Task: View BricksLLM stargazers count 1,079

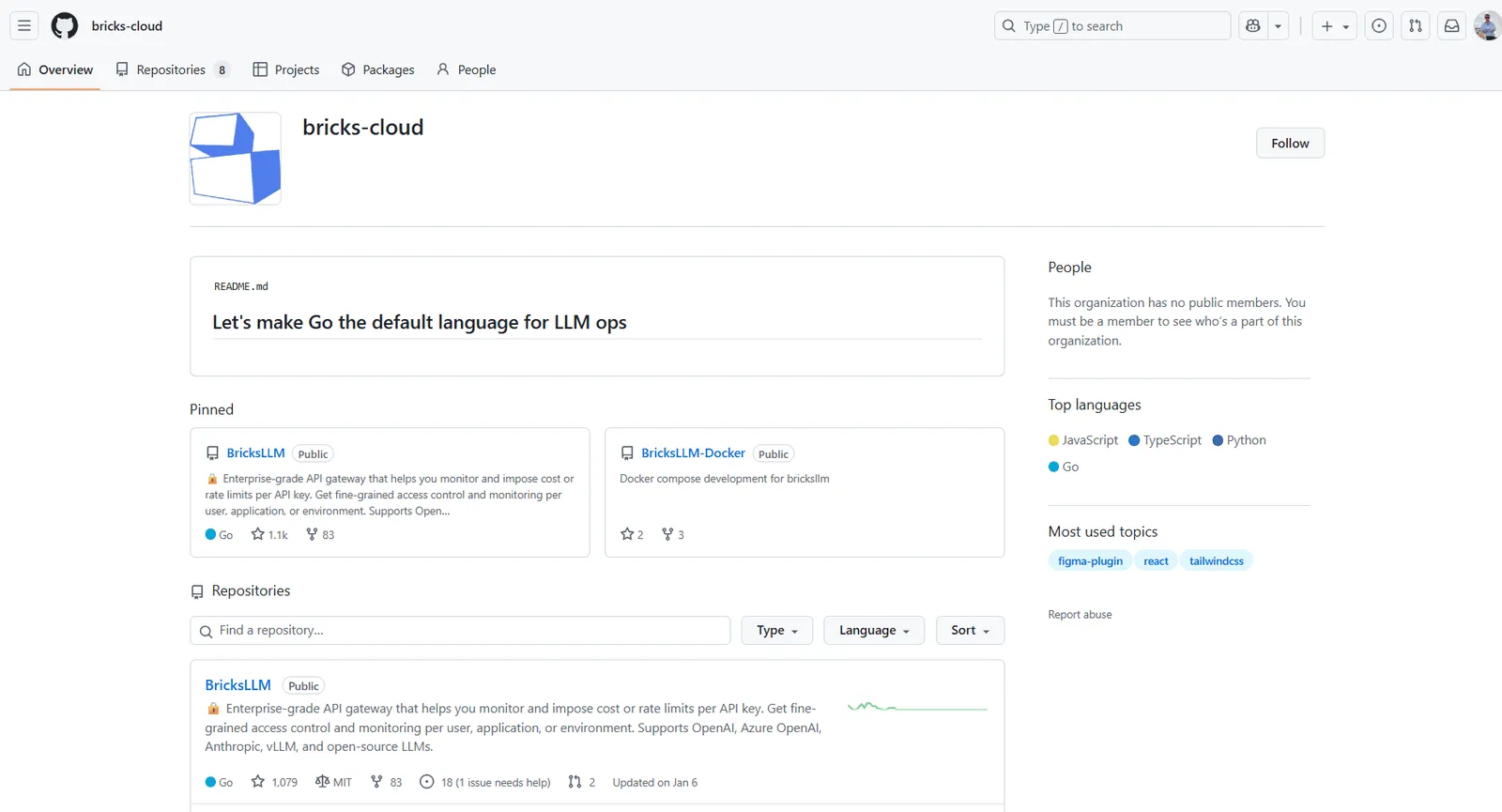Action: [274, 782]
